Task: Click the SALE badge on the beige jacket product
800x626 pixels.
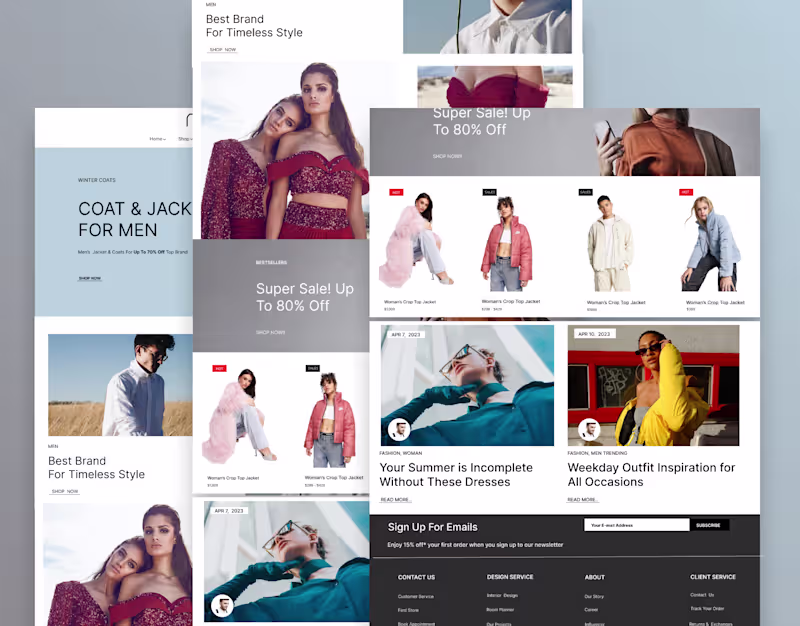Action: (584, 191)
